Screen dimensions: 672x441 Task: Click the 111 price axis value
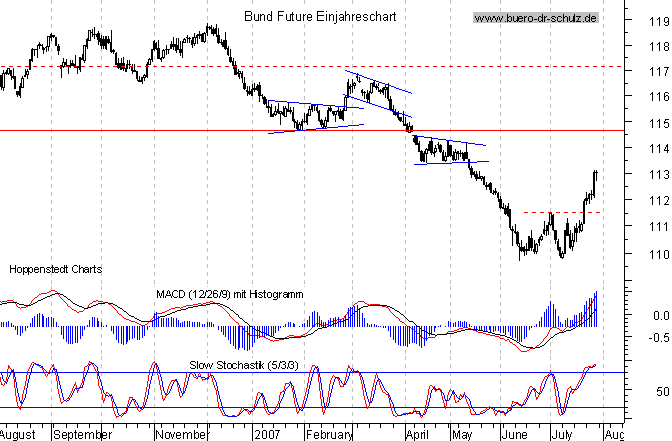pyautogui.click(x=660, y=227)
